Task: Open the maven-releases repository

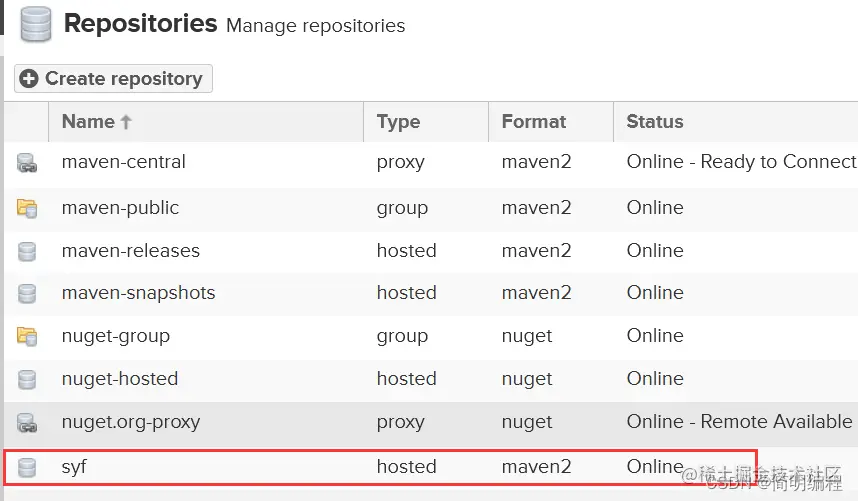Action: [x=131, y=250]
